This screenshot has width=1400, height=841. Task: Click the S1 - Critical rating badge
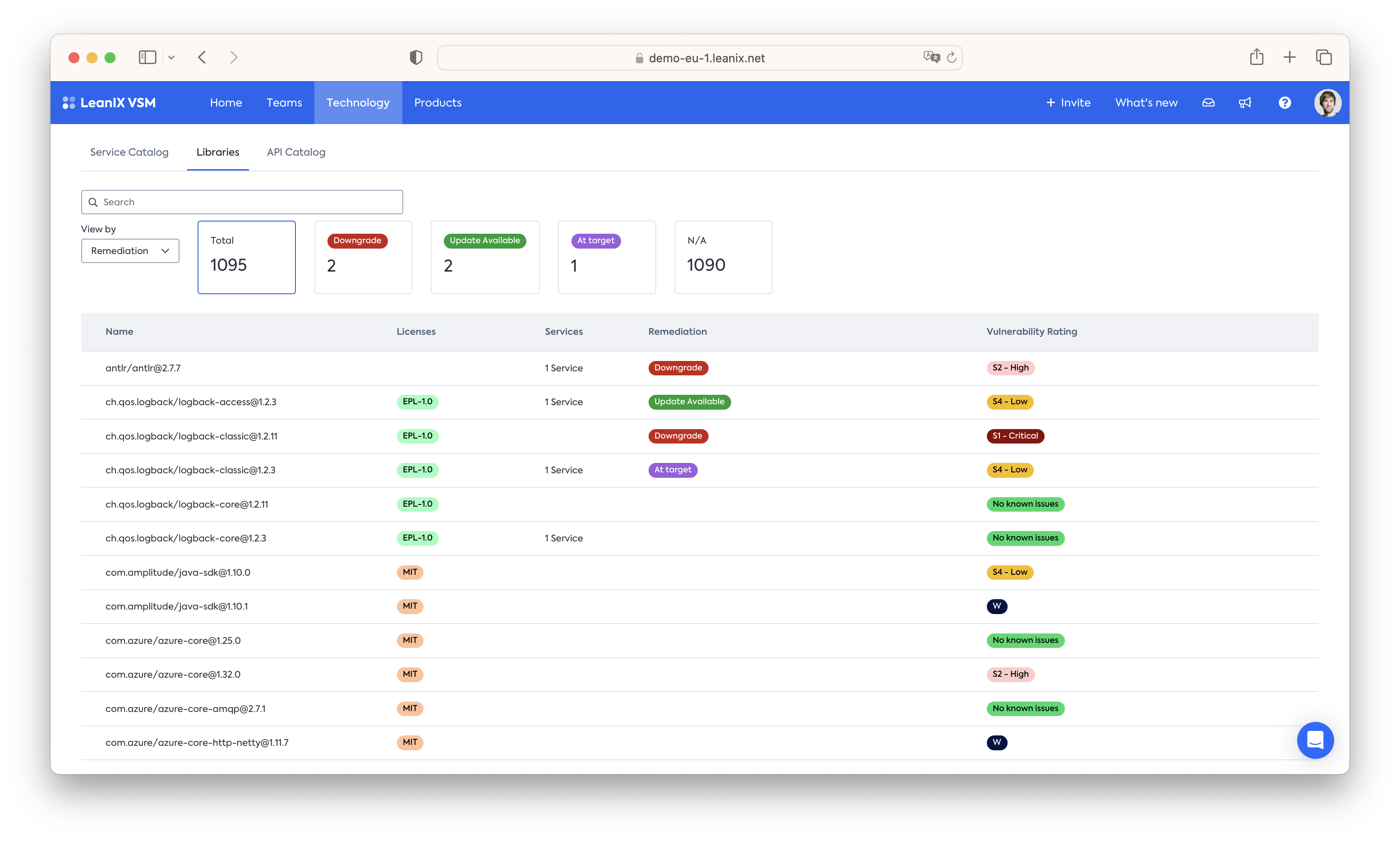pos(1015,436)
